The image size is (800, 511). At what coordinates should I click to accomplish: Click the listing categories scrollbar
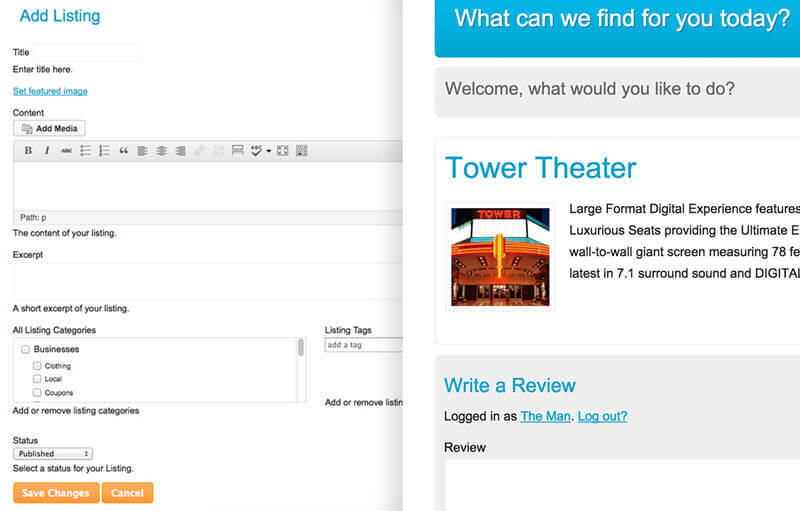pos(301,348)
